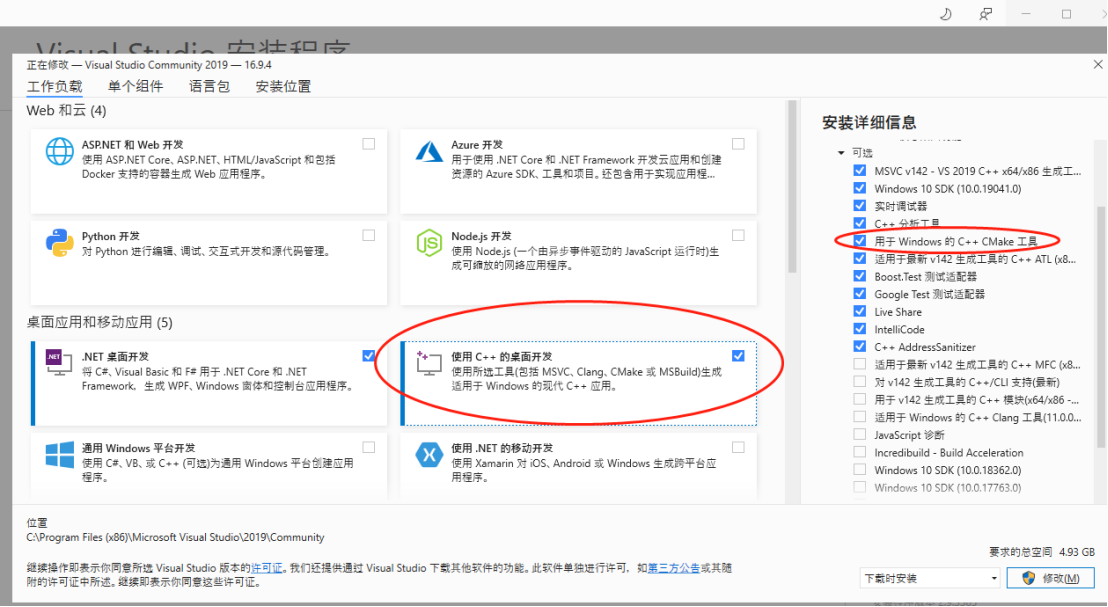Click the Universal Windows Platform logo icon

click(x=59, y=454)
